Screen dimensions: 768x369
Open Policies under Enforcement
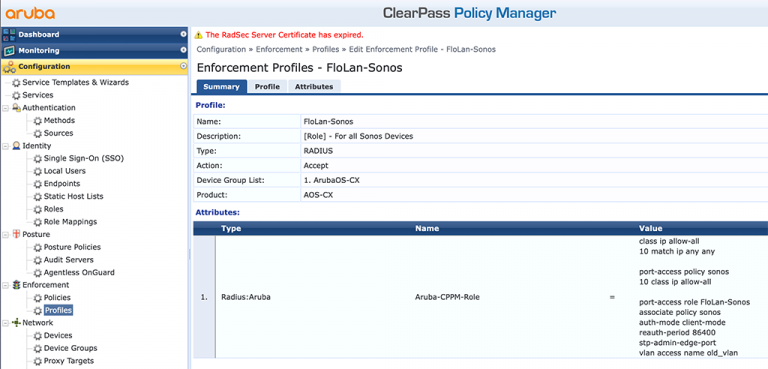tap(57, 297)
